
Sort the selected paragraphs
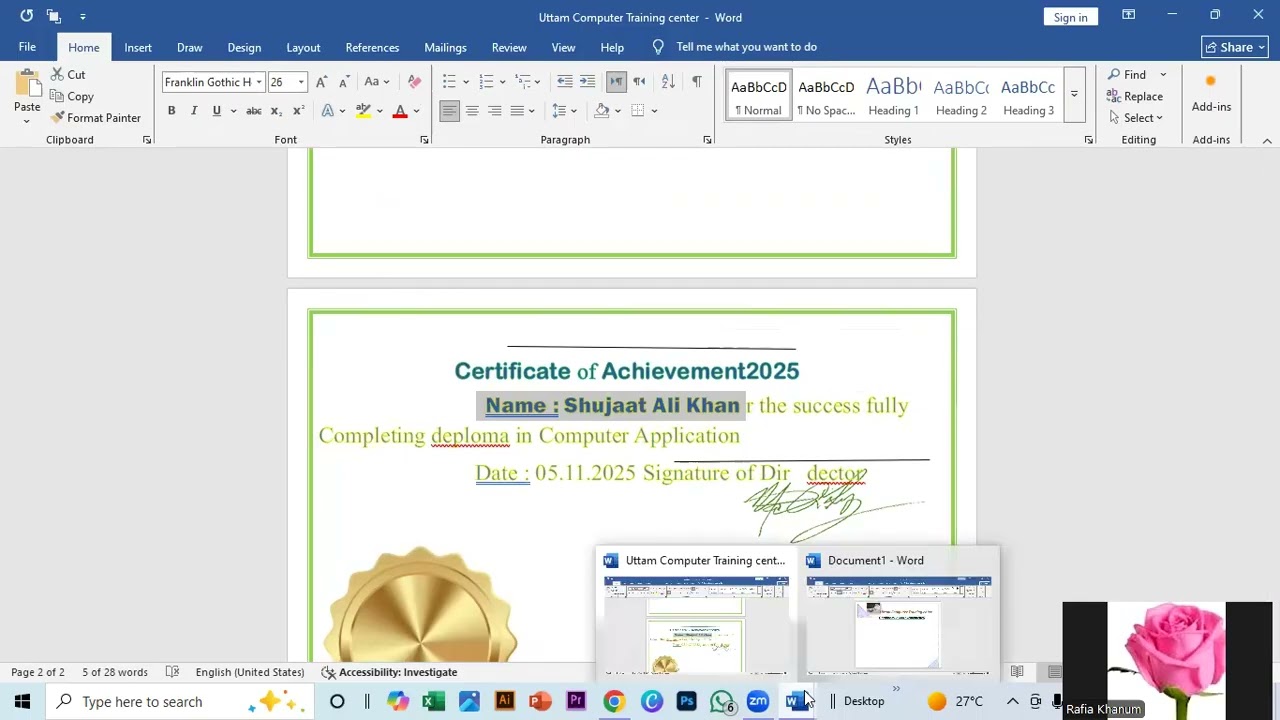coord(668,82)
